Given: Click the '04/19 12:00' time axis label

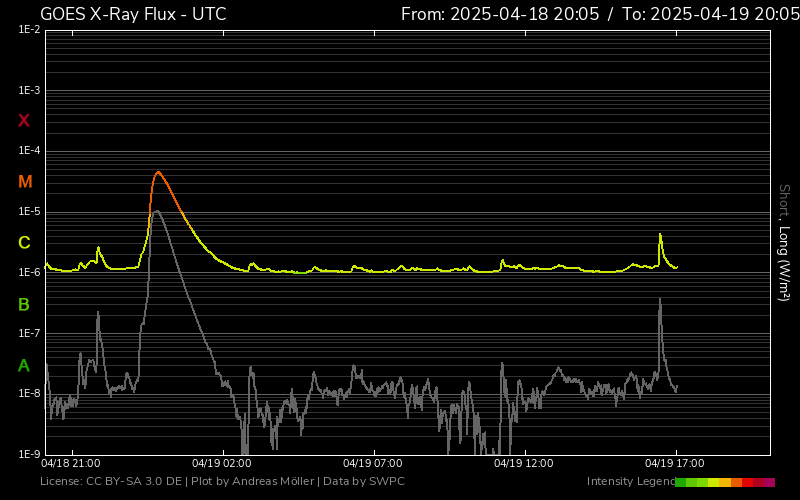Looking at the screenshot, I should (524, 463).
